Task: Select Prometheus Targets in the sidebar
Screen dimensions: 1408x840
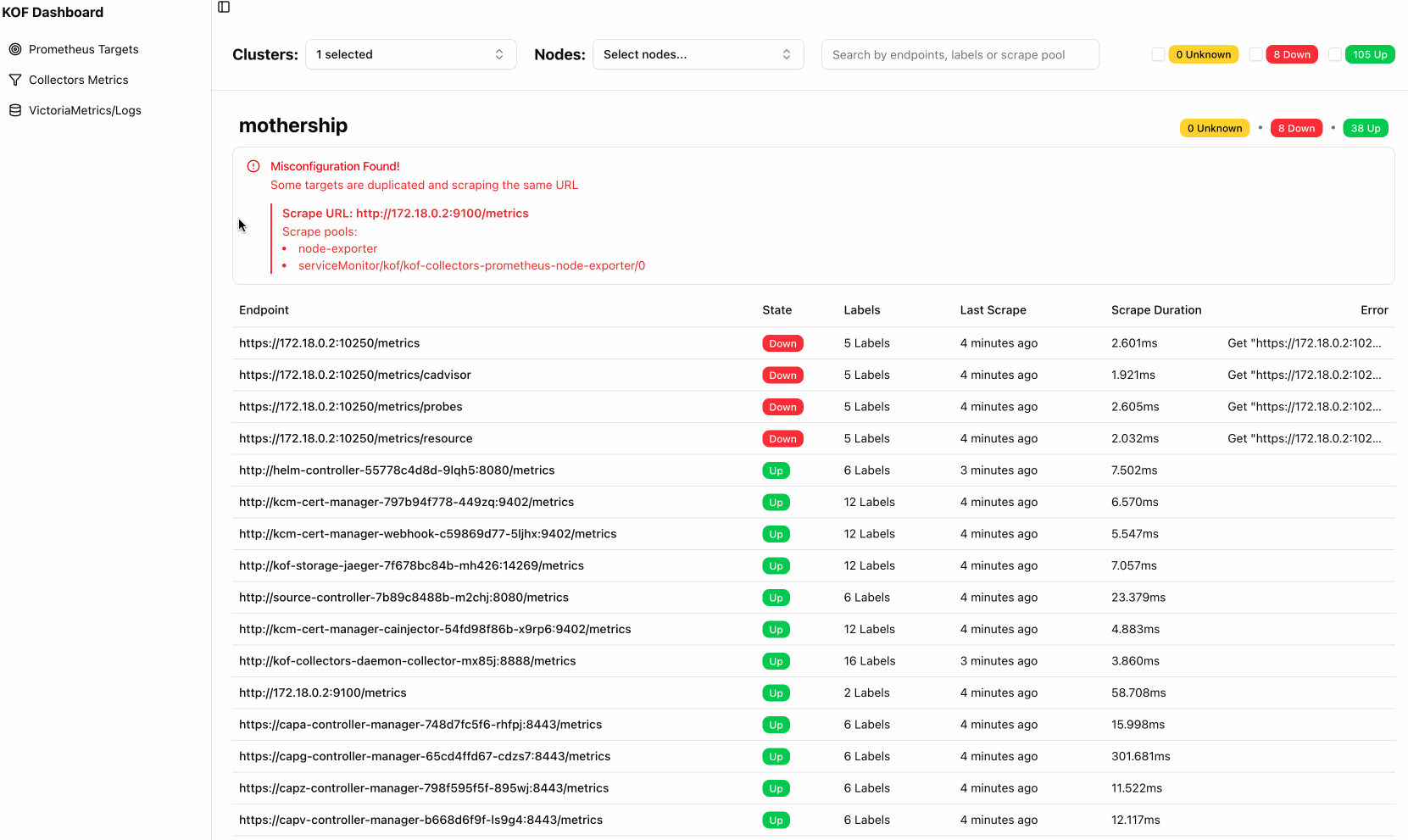Action: coord(84,48)
